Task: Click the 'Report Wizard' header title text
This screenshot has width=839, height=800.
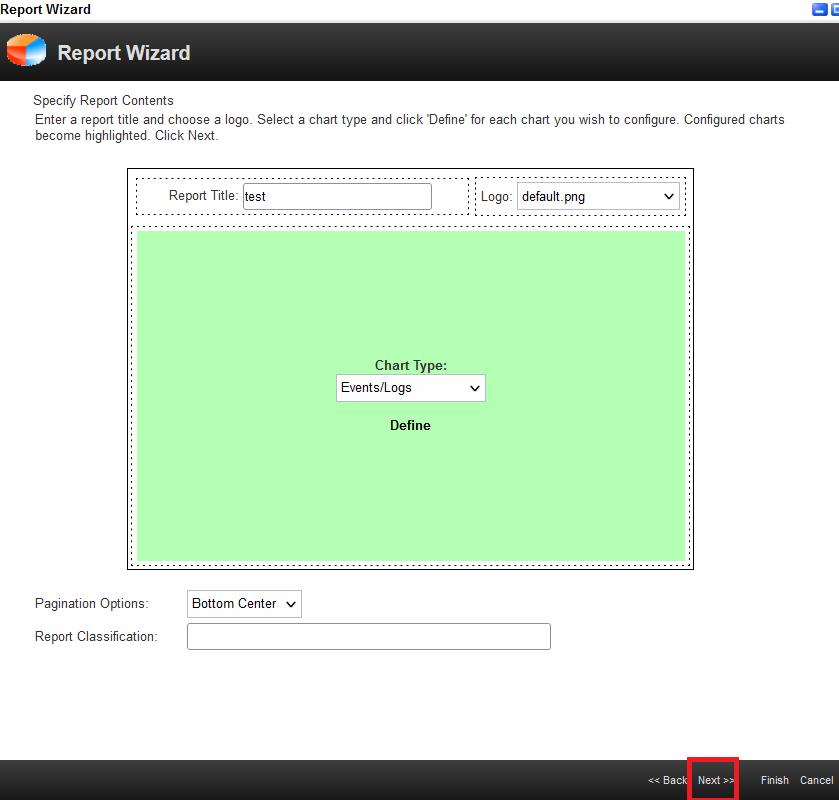Action: point(124,52)
